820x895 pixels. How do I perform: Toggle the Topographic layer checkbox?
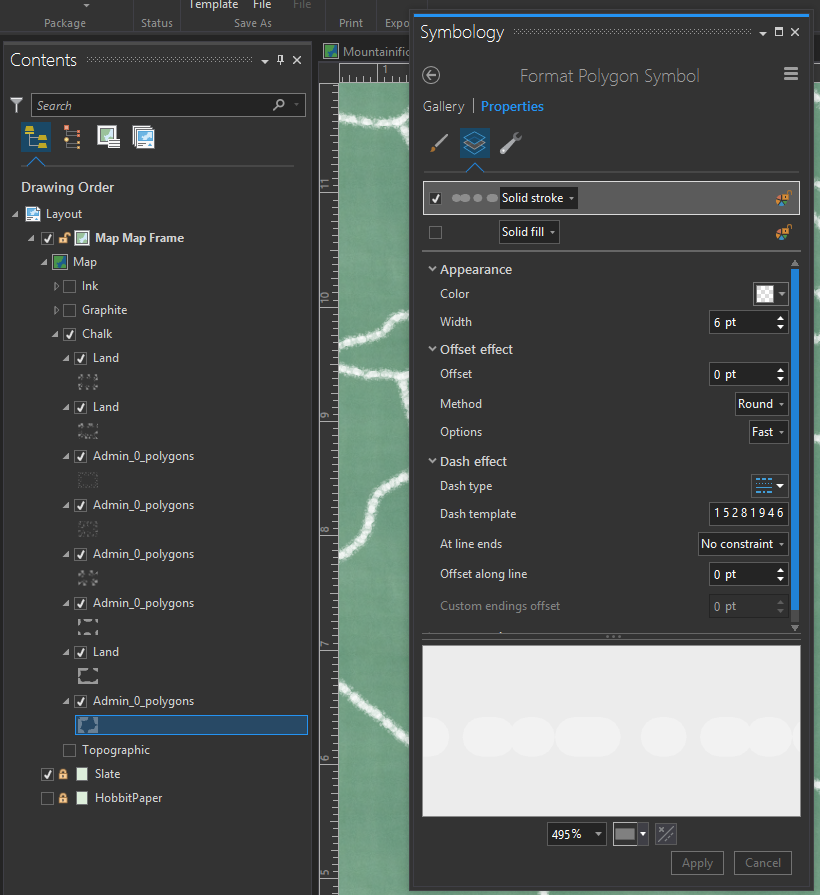(x=70, y=750)
